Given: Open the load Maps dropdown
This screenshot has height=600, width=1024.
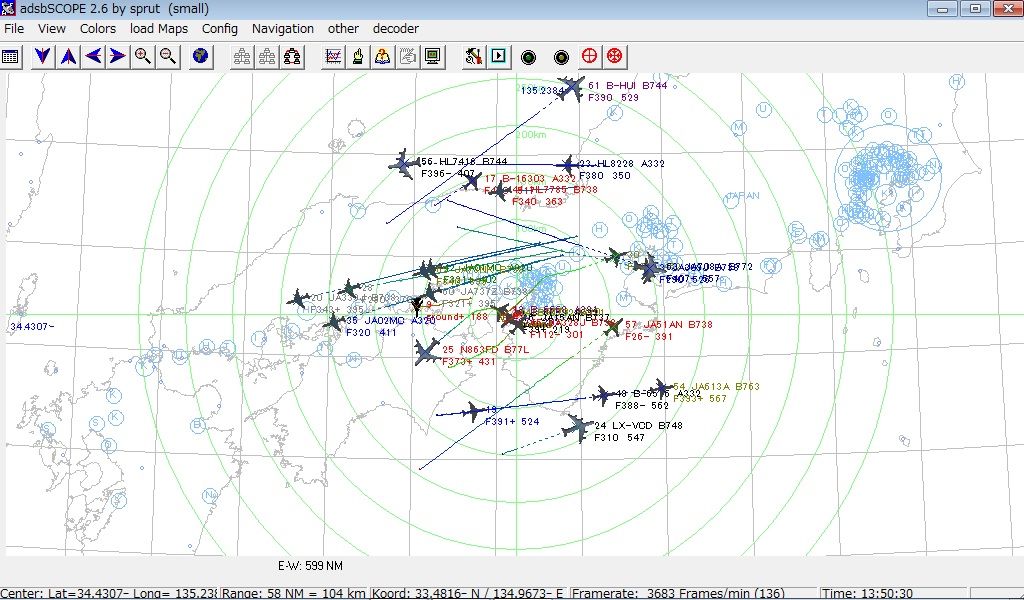Looking at the screenshot, I should [158, 29].
